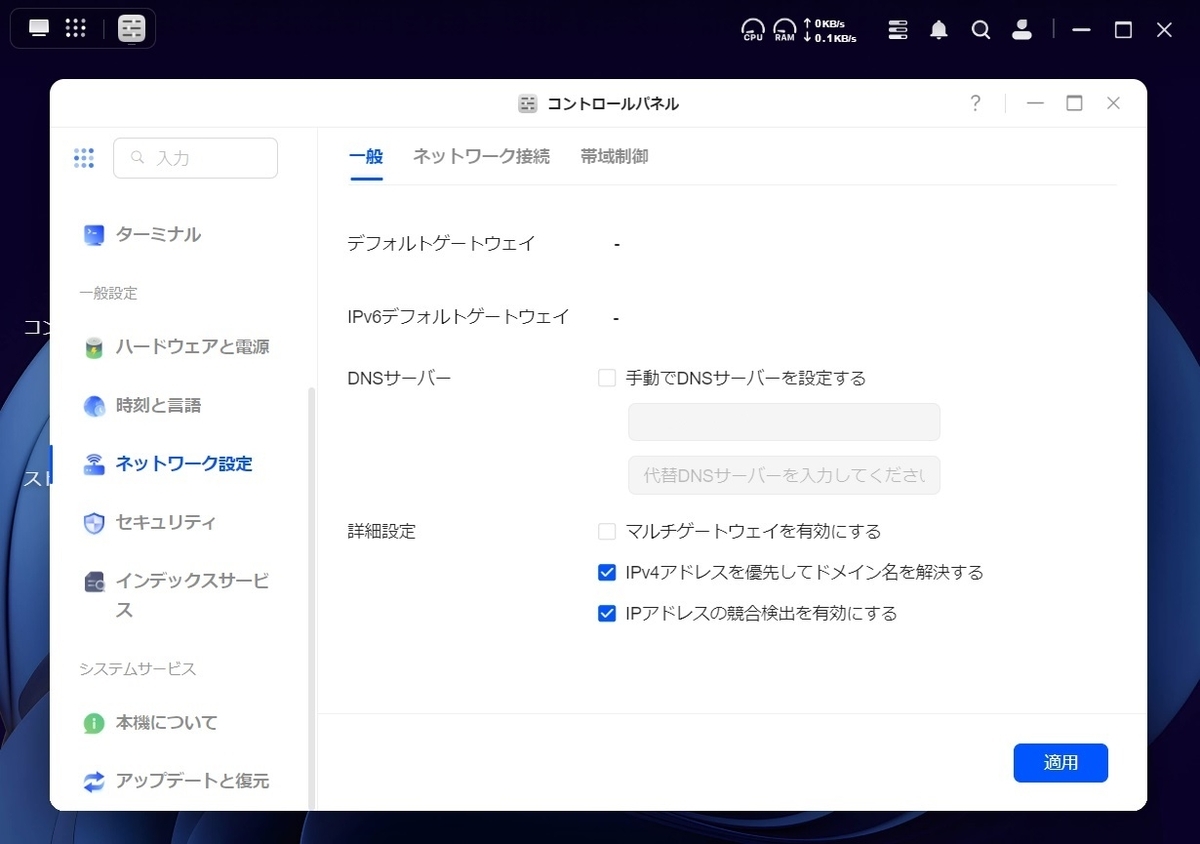Click the 一般設定 section heading

pos(108,293)
